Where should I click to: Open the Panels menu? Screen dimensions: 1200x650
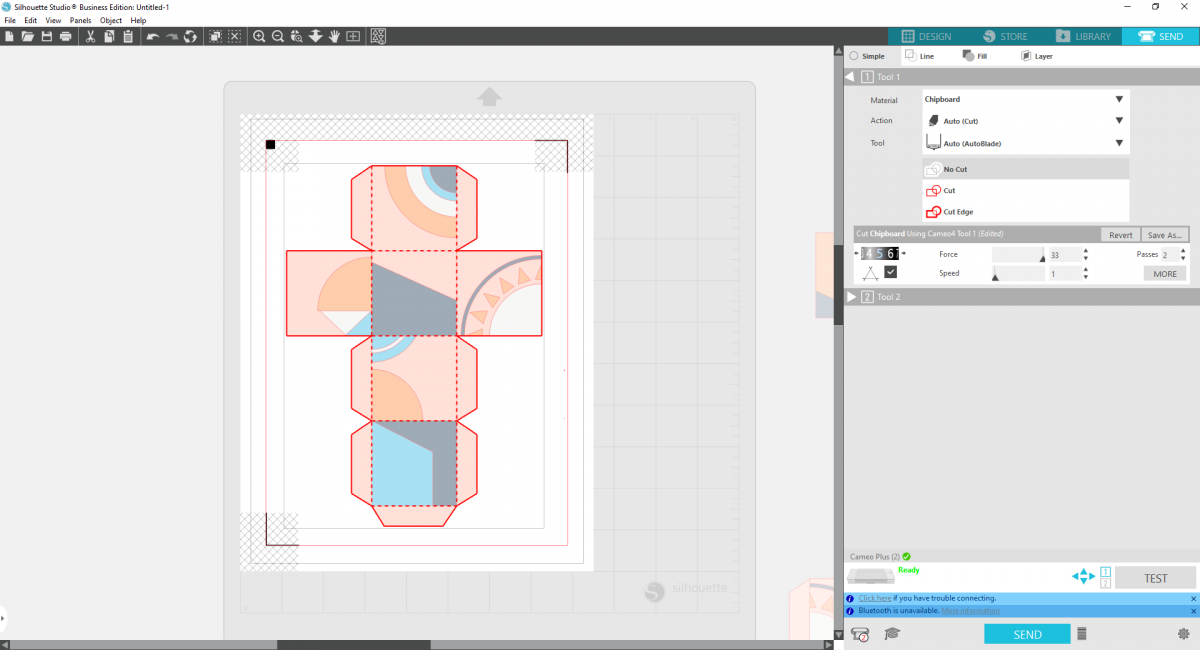[x=80, y=20]
